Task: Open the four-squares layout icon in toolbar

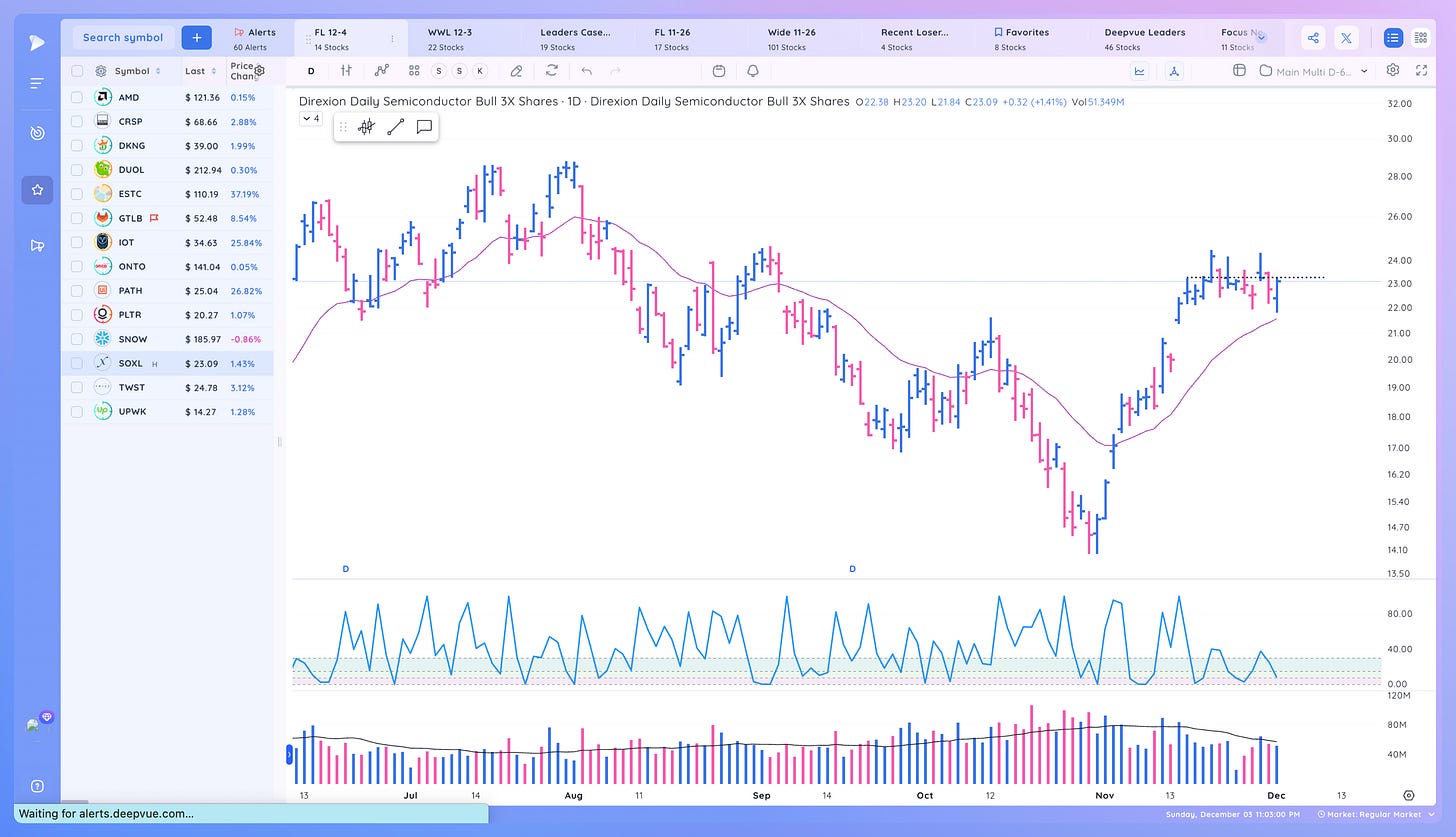Action: click(414, 71)
